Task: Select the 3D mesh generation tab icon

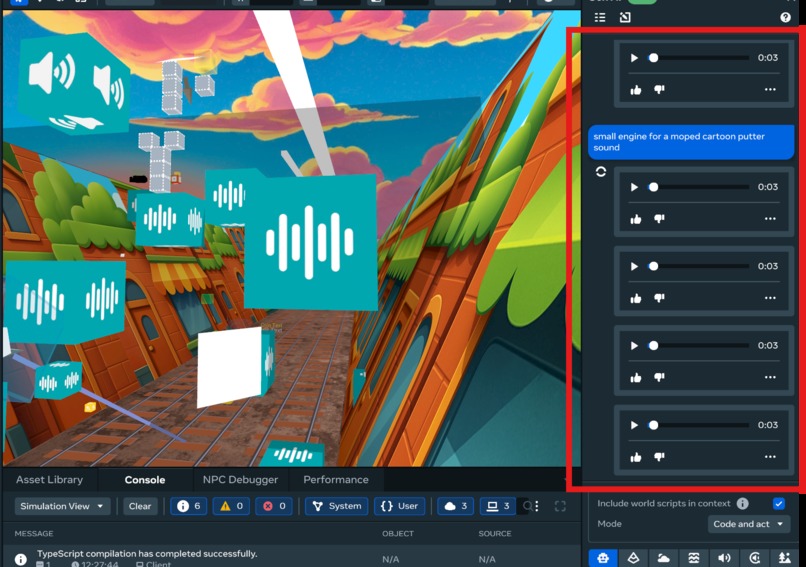Action: point(633,558)
